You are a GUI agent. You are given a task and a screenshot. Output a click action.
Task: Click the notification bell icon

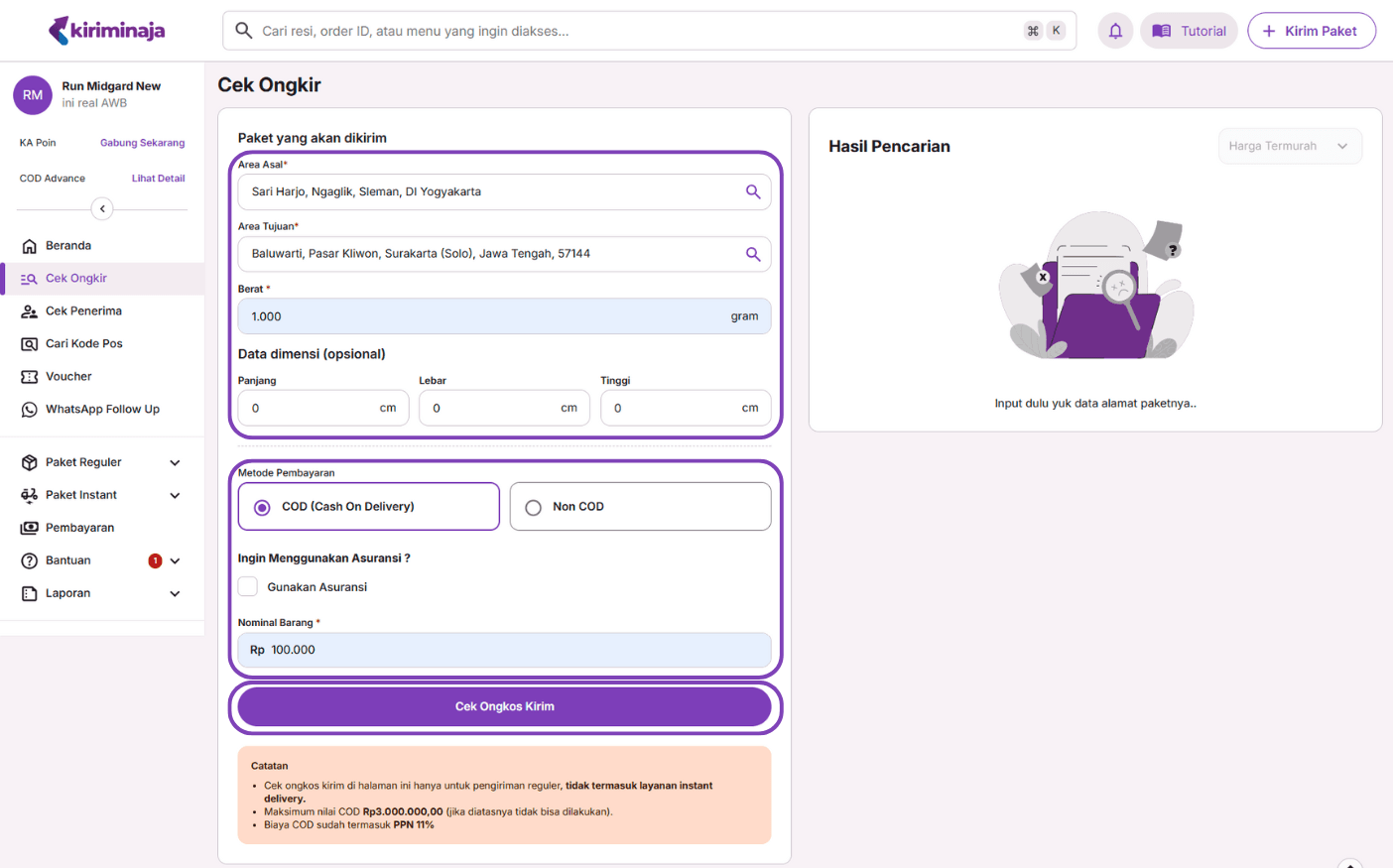[x=1115, y=31]
